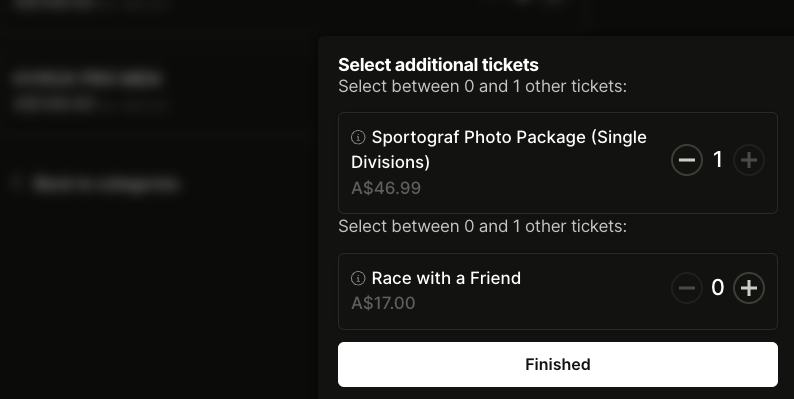794x399 pixels.
Task: Click blurred ticket title in the background
Action: (87, 78)
